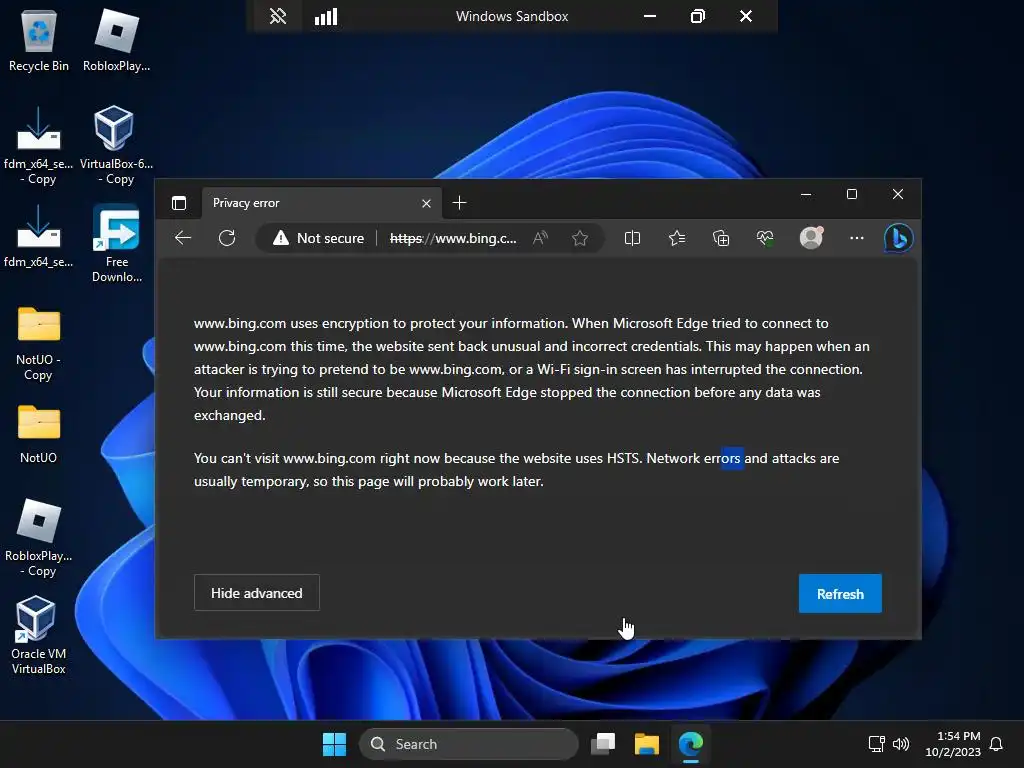
Task: Reload page with Edge refresh icon
Action: click(227, 238)
